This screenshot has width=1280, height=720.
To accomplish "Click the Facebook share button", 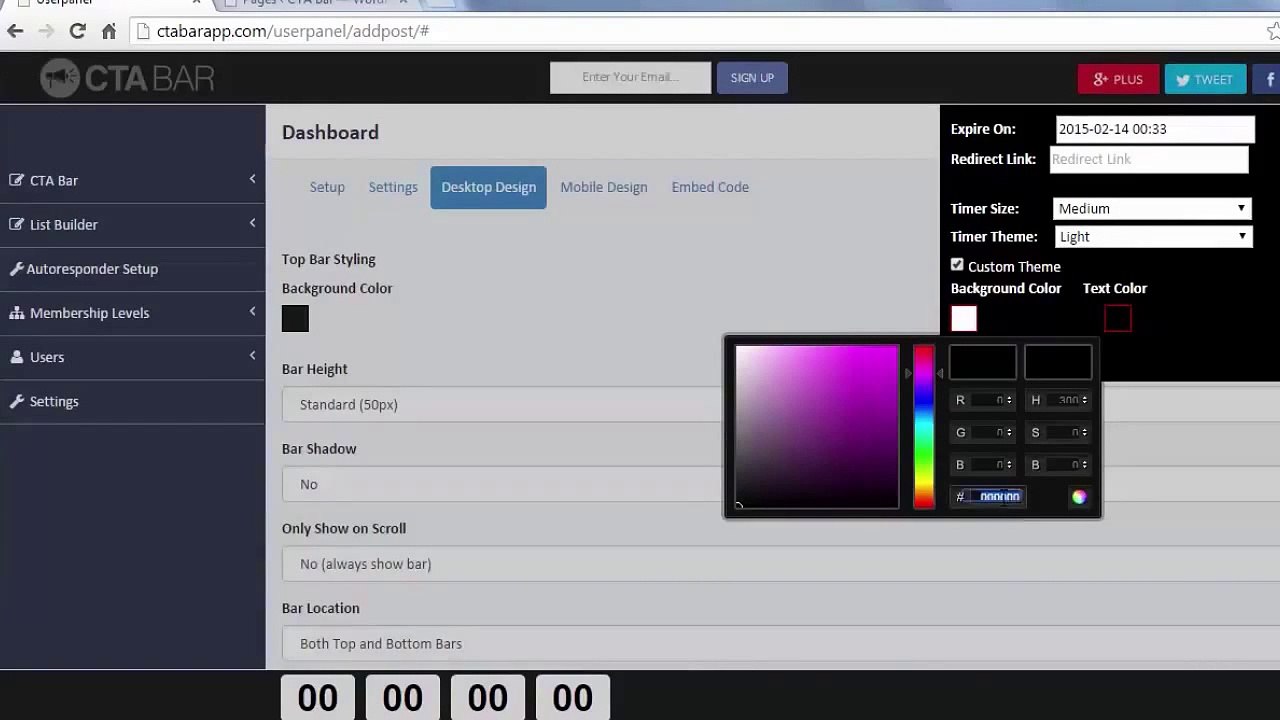I will 1266,79.
